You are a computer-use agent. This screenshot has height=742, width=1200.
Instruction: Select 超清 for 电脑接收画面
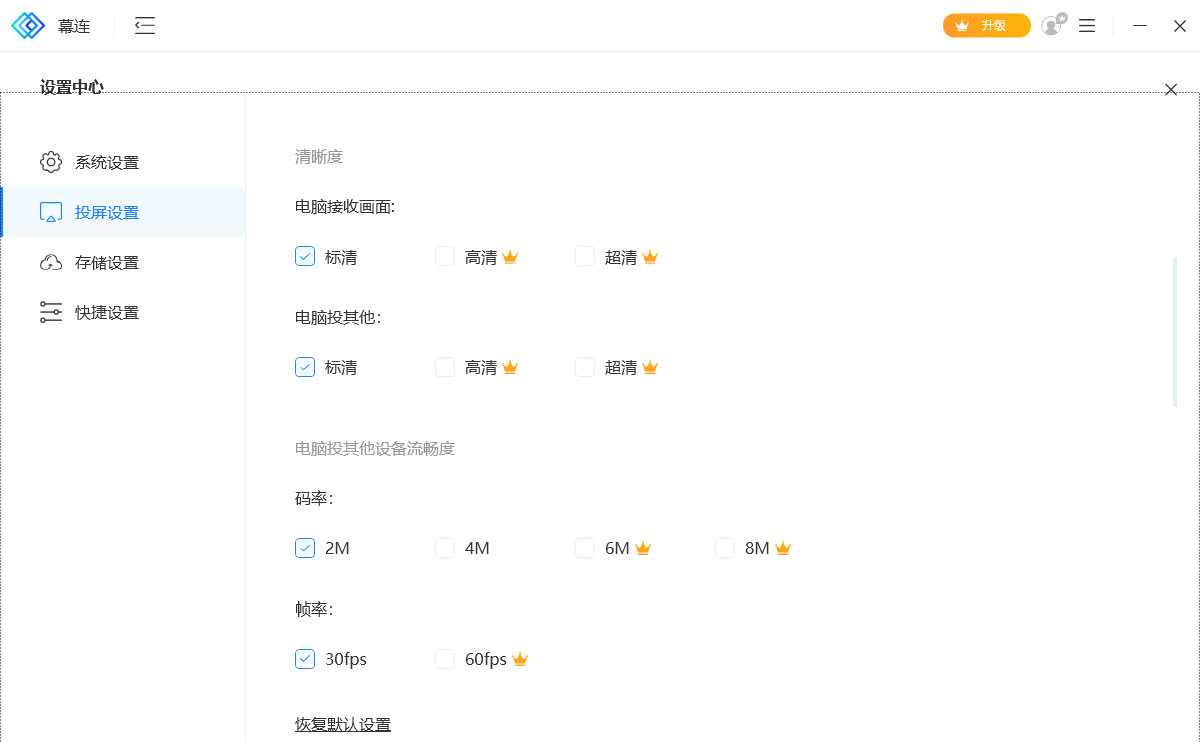click(585, 257)
